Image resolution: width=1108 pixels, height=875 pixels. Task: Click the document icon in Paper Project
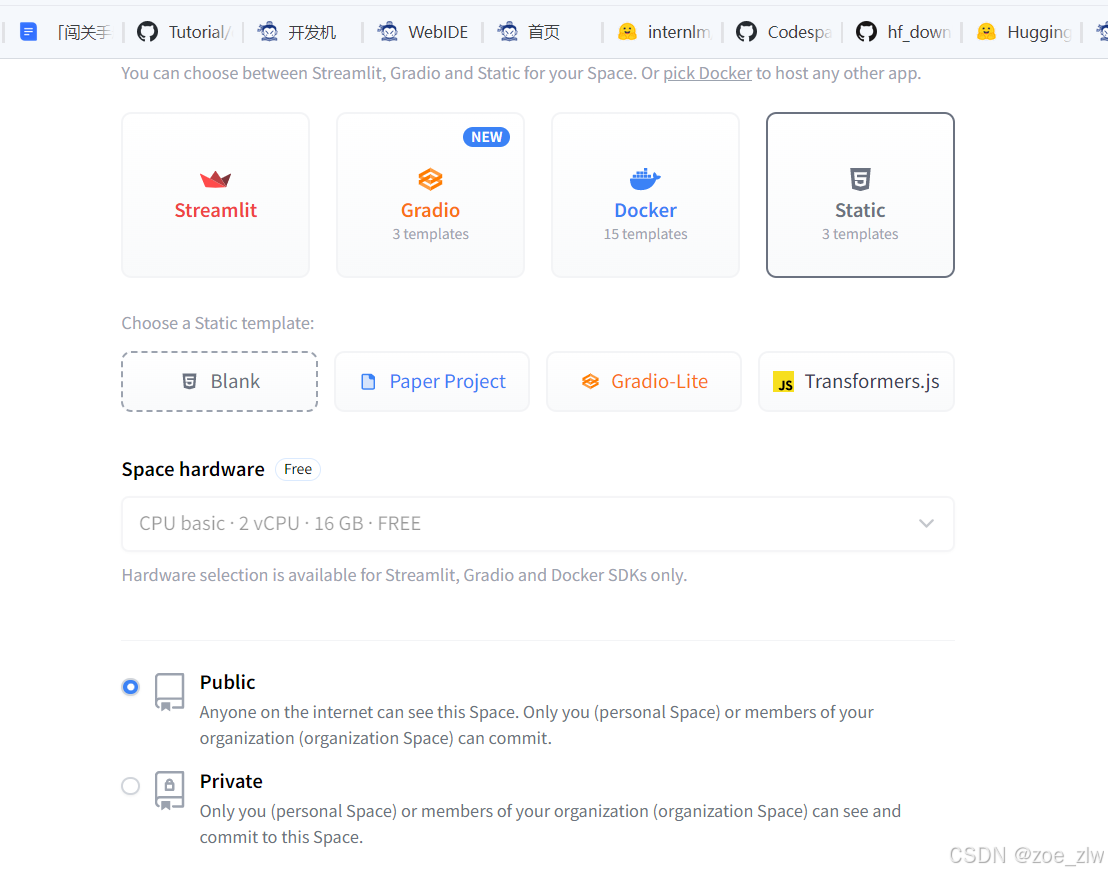(x=368, y=382)
